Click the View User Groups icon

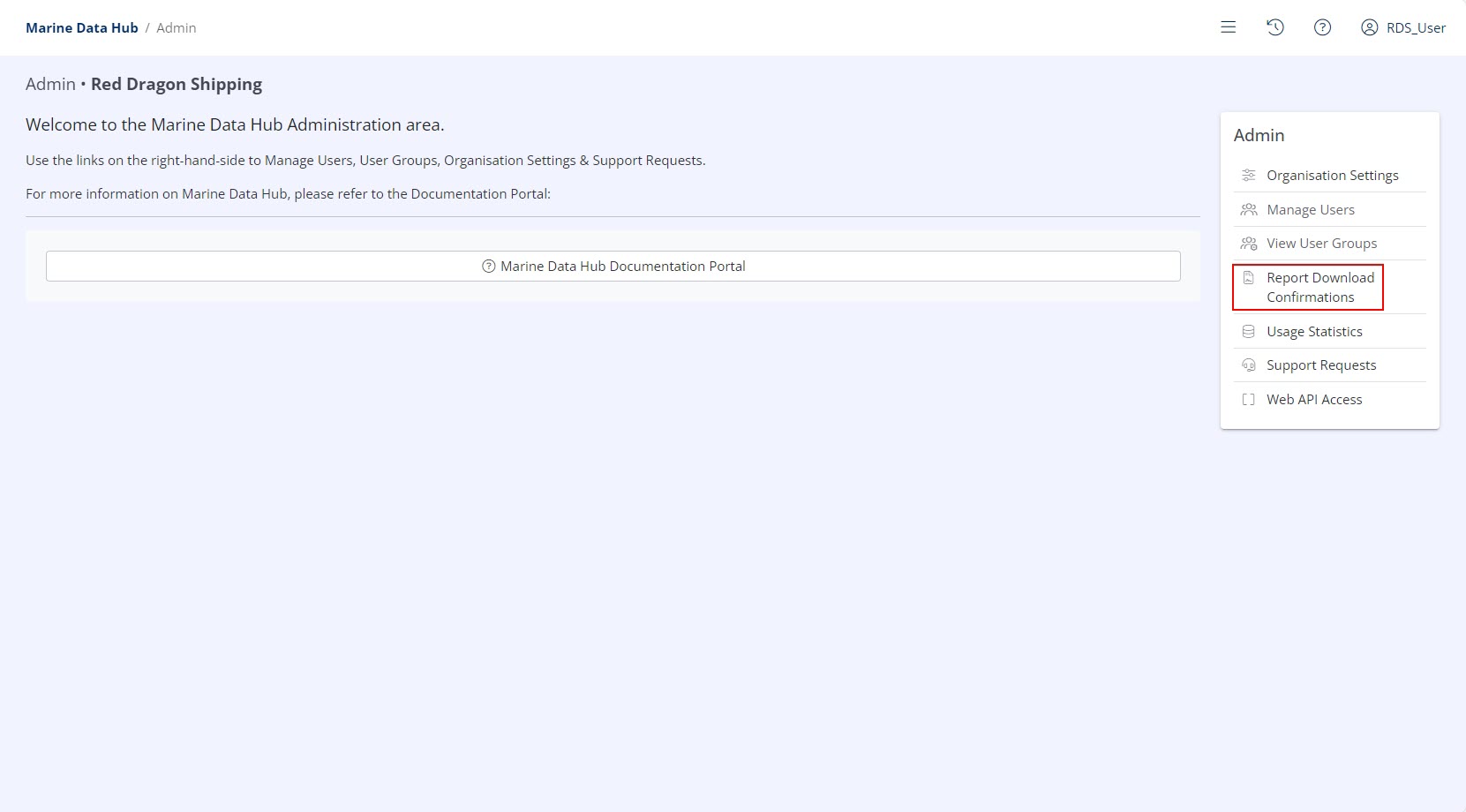click(1248, 244)
